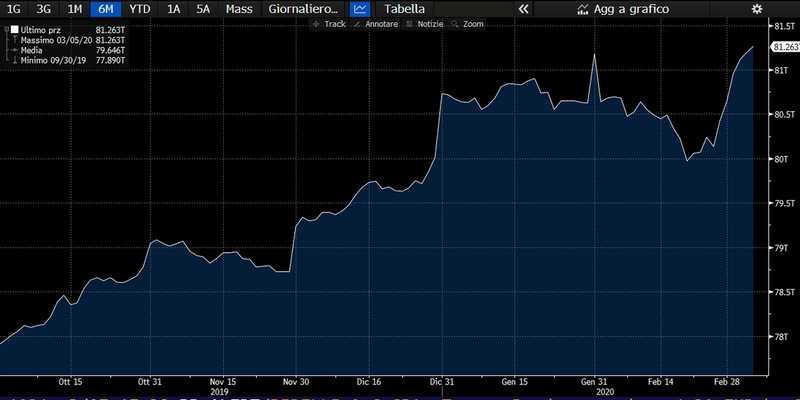Viewport: 800px width, 400px height.
Task: Click the Nov 15 date label
Action: click(223, 382)
